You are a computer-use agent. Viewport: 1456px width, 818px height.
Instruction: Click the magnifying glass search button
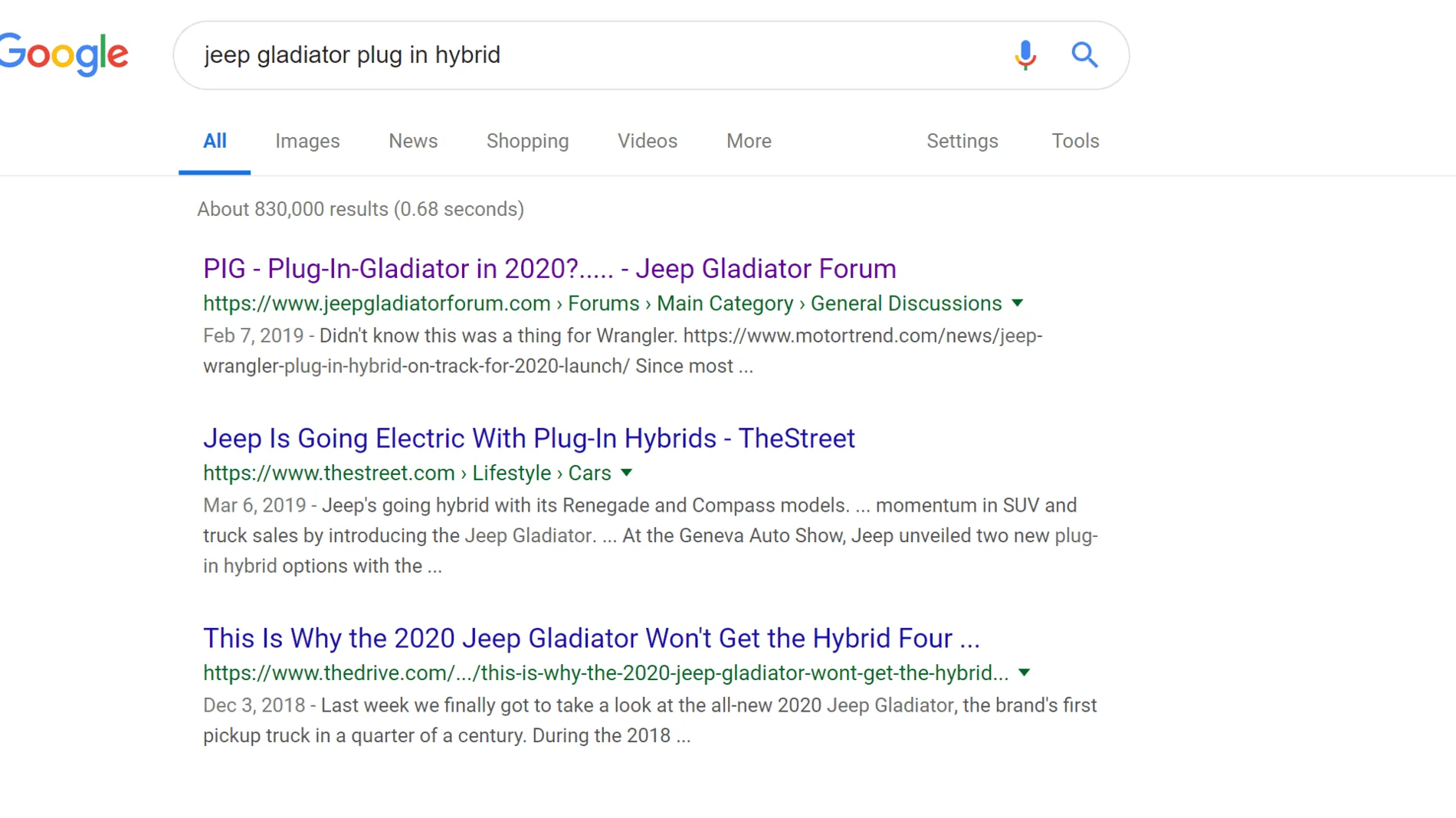(1084, 55)
